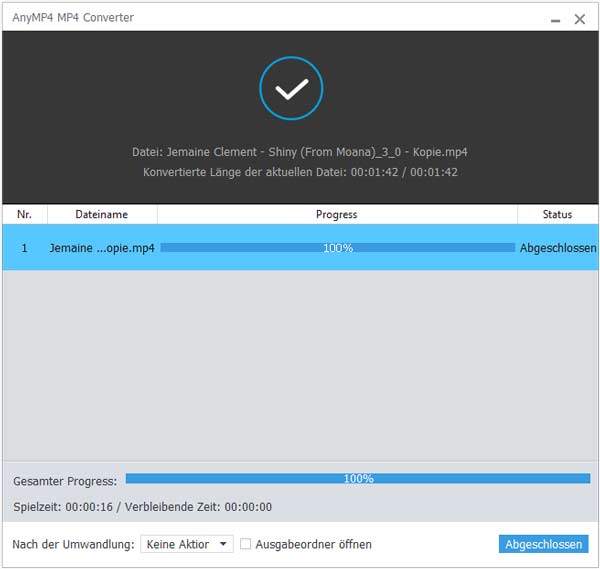Click row number 1 cell
600x569 pixels.
click(24, 248)
